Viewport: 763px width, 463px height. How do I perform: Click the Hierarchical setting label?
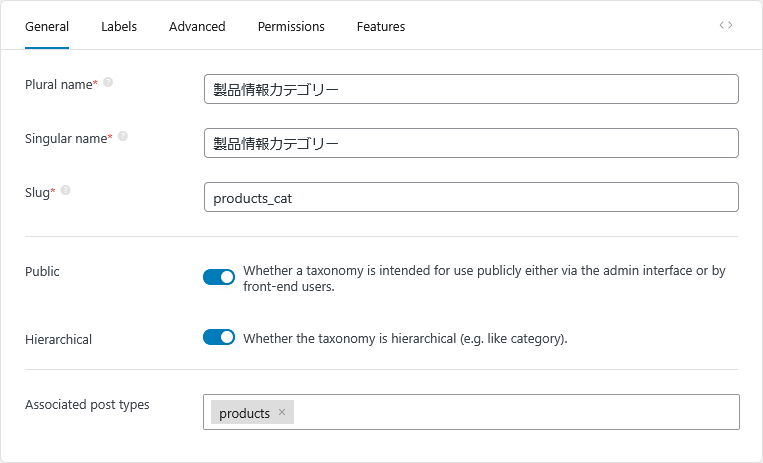click(58, 340)
